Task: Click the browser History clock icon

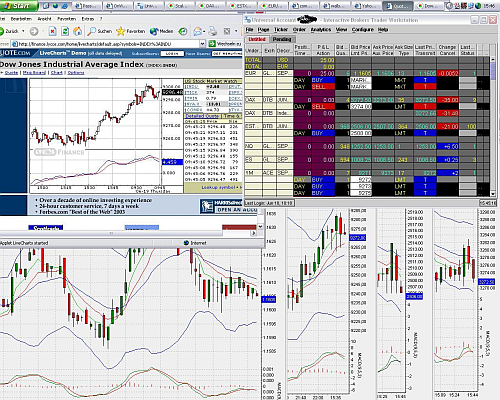Action: 182,31
